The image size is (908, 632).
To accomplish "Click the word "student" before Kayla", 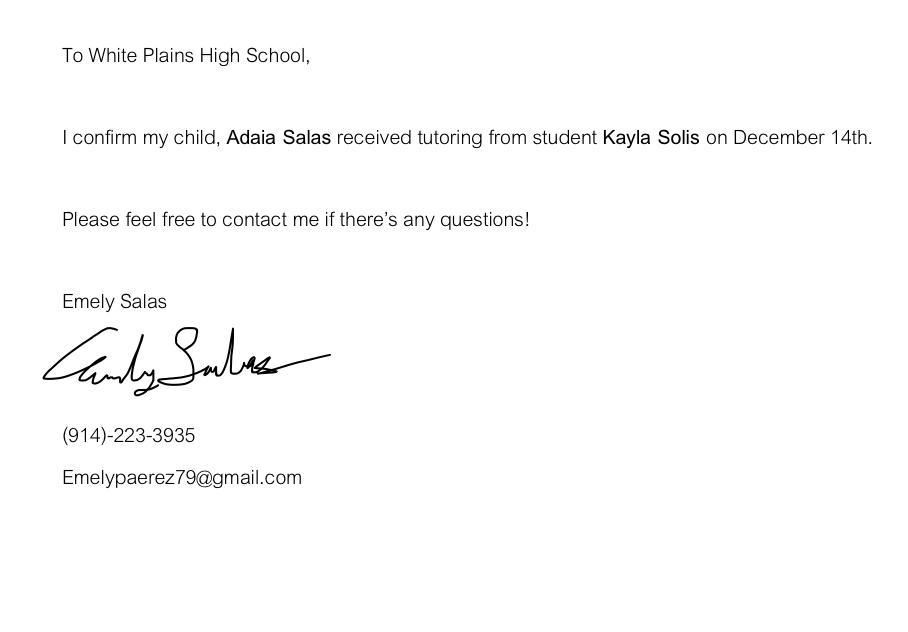I will tap(564, 138).
